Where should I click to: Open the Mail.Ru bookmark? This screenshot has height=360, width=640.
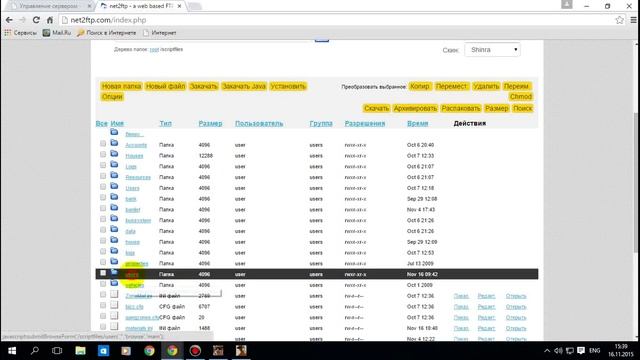click(57, 33)
